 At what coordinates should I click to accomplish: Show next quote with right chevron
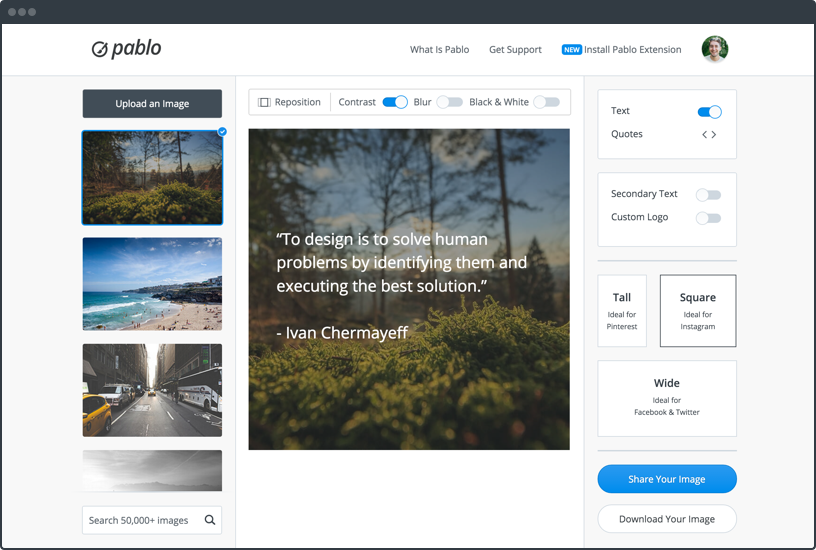tap(714, 134)
